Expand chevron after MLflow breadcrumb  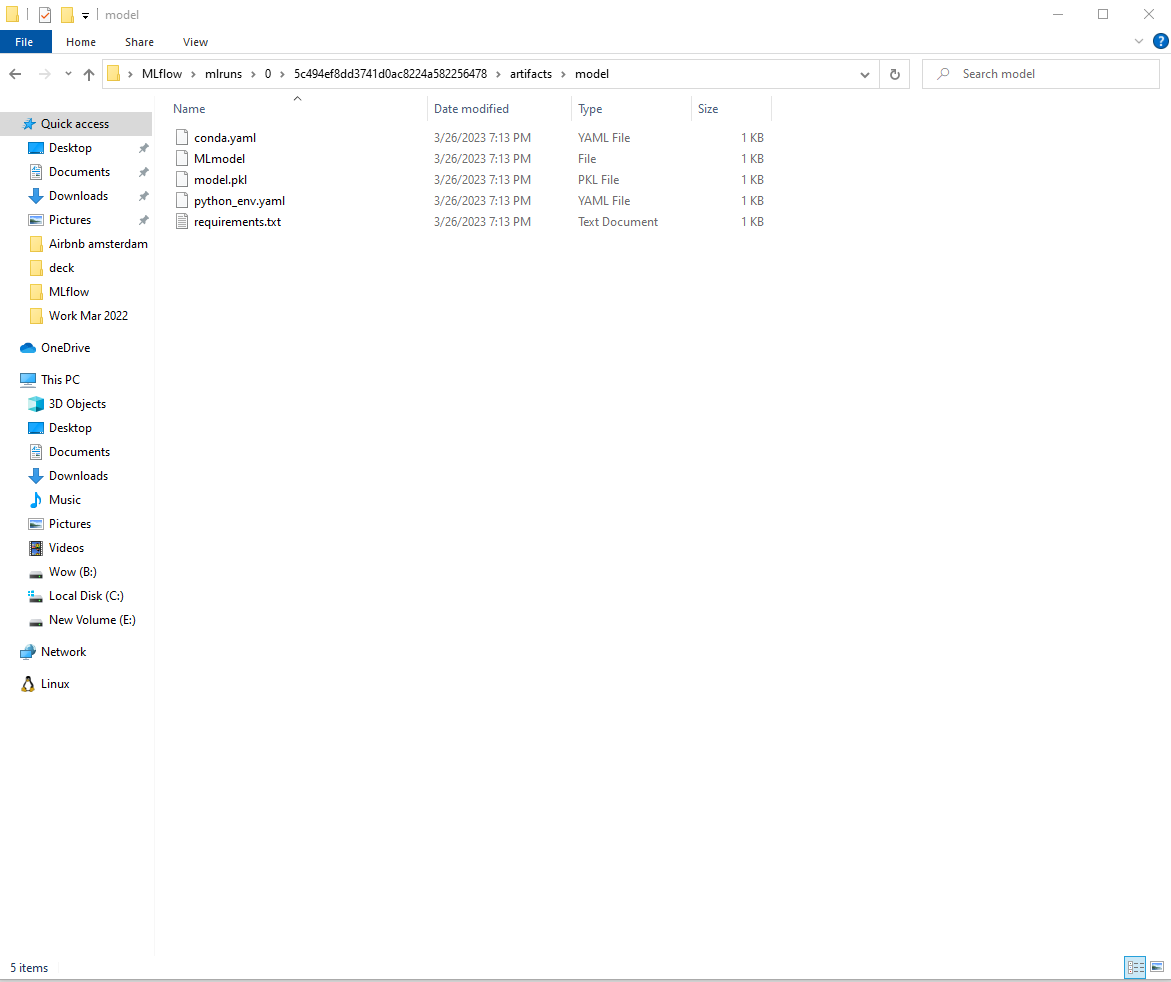[x=193, y=74]
